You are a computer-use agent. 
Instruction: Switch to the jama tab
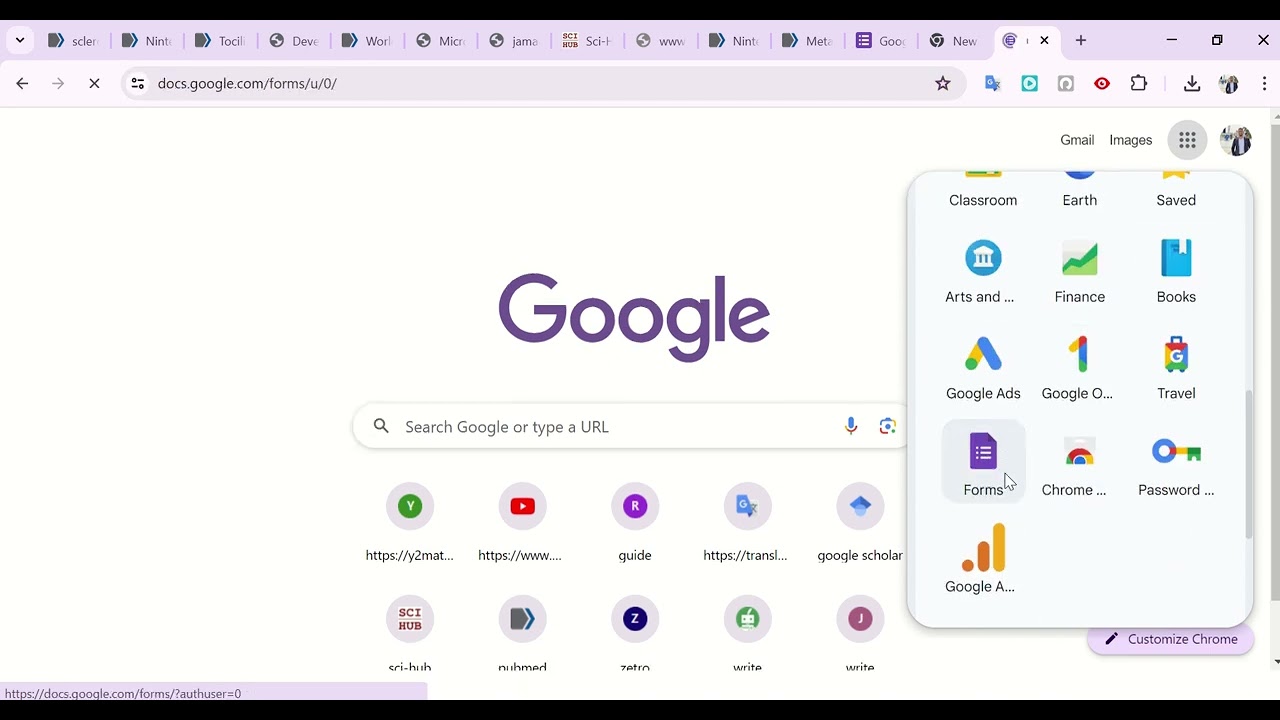coord(514,41)
